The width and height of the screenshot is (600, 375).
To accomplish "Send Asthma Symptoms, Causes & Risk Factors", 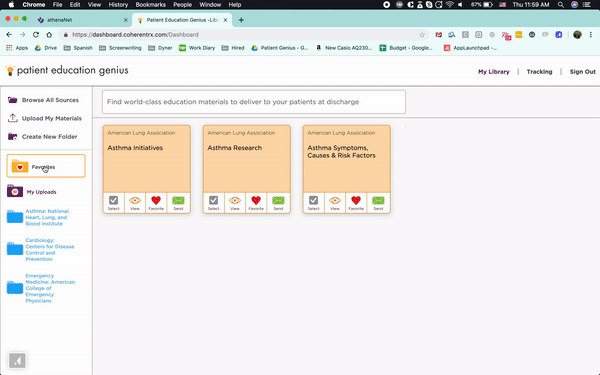I will click(x=378, y=203).
